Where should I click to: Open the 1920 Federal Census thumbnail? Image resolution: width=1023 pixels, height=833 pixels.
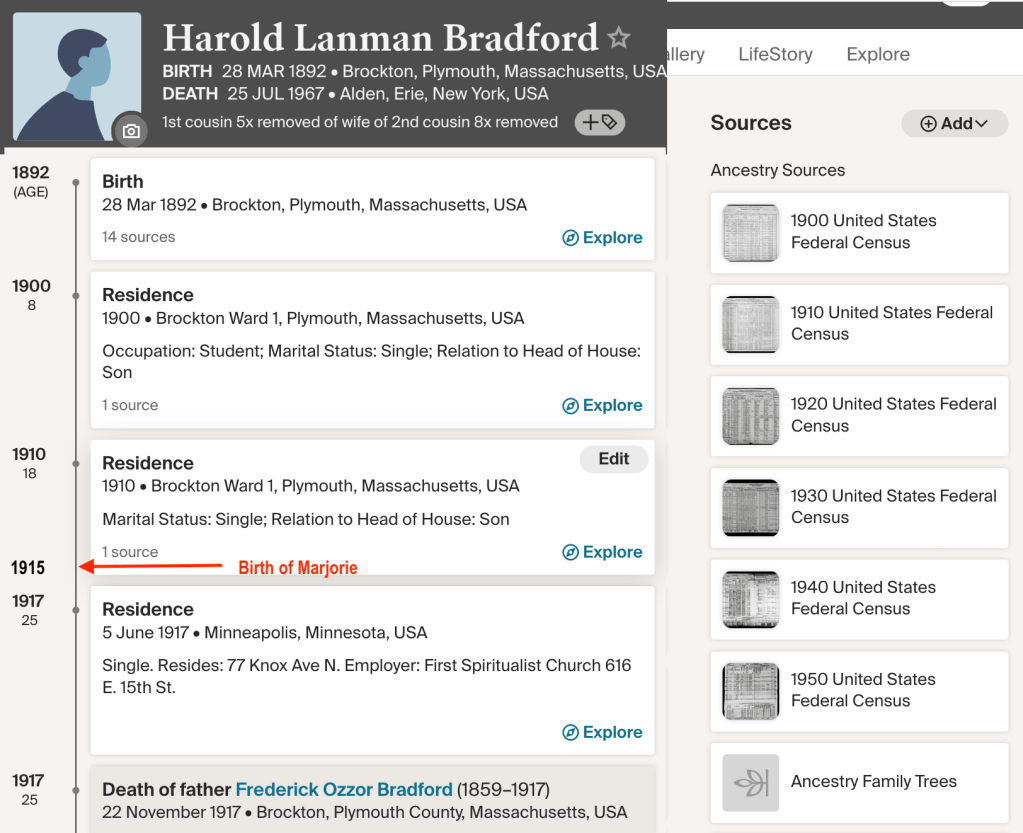[x=751, y=416]
